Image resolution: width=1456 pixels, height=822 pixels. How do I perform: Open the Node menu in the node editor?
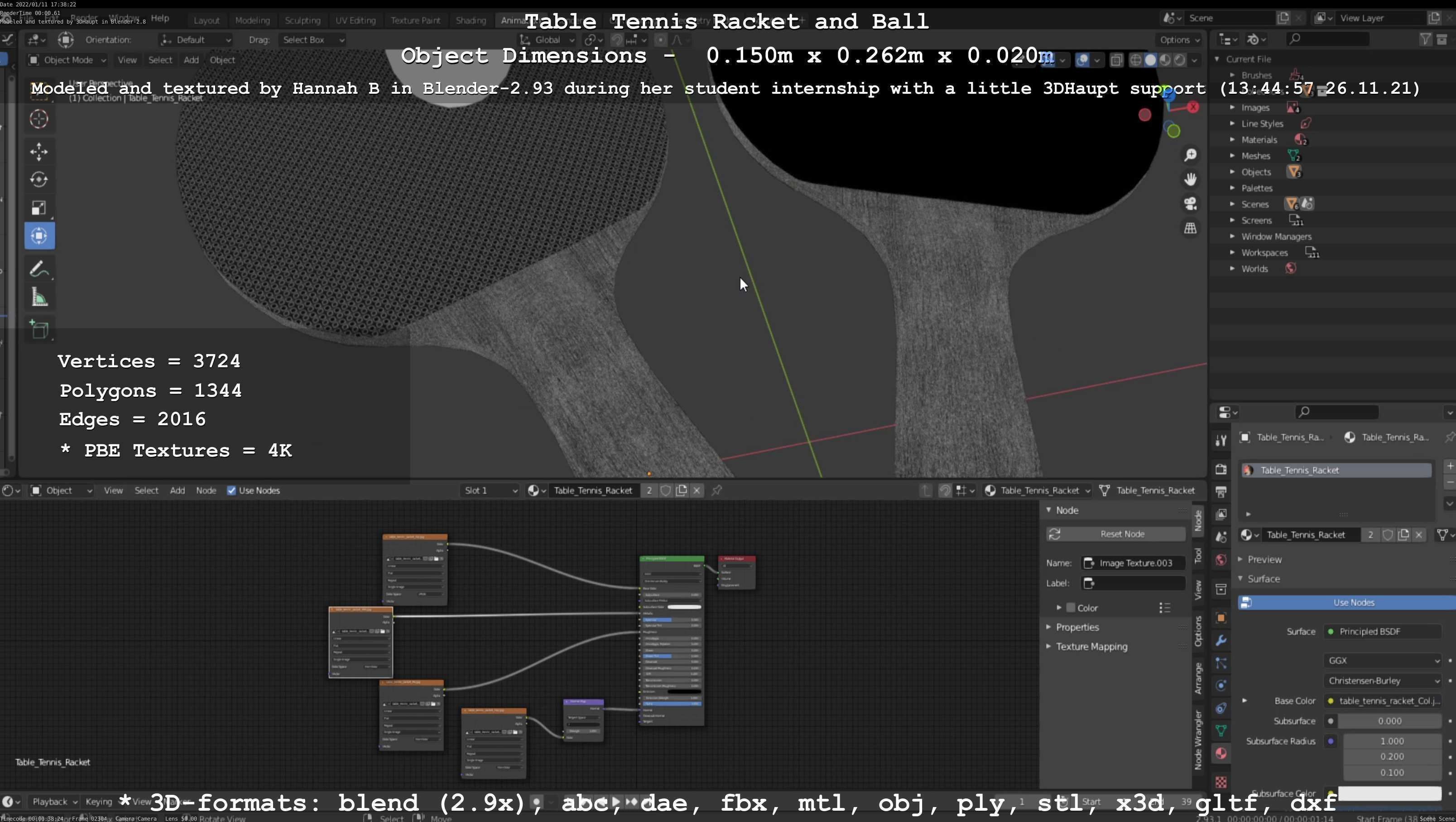pos(206,490)
